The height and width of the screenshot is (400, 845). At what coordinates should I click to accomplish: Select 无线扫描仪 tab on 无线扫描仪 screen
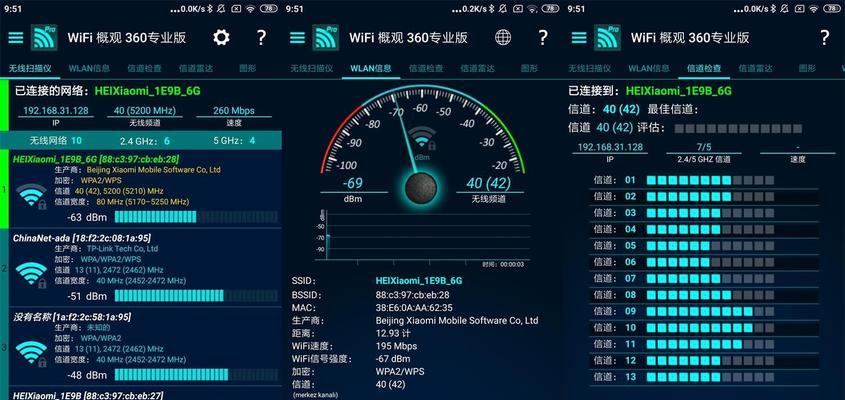(x=29, y=68)
